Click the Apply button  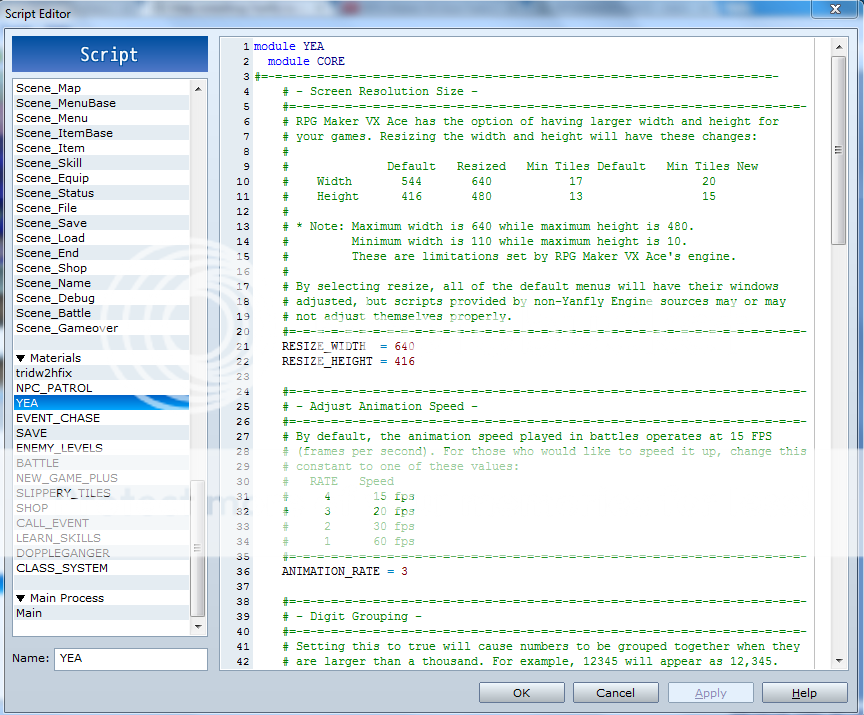(710, 693)
